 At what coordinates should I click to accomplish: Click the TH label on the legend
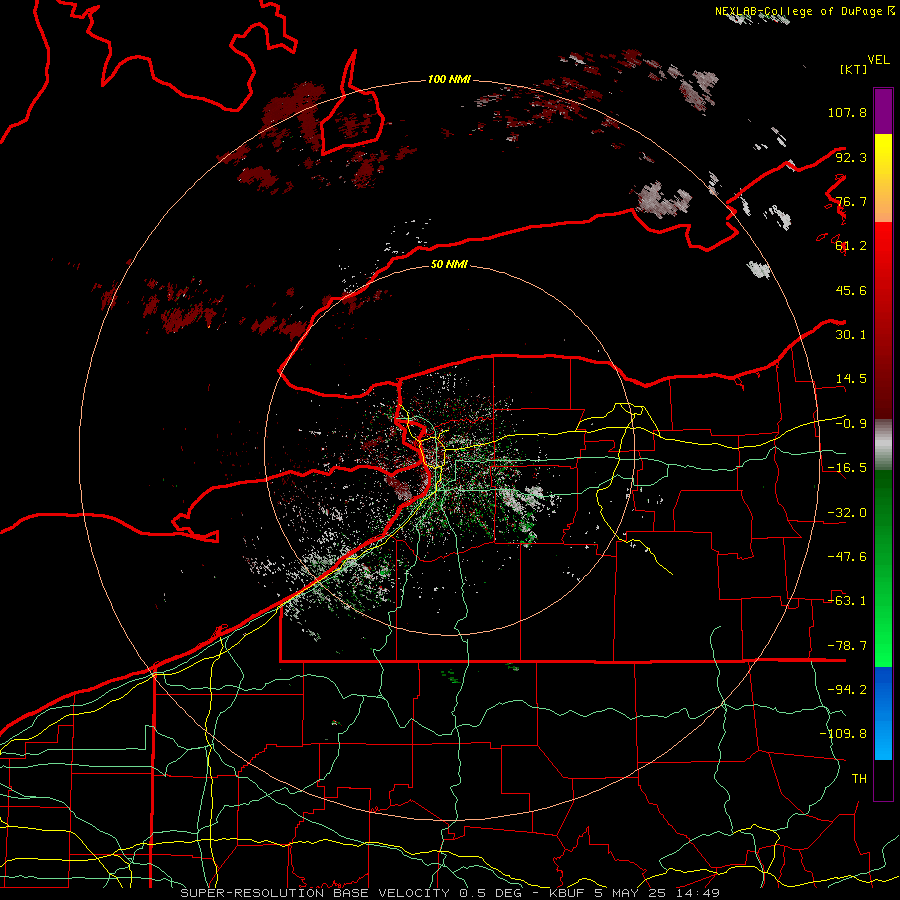pyautogui.click(x=859, y=779)
